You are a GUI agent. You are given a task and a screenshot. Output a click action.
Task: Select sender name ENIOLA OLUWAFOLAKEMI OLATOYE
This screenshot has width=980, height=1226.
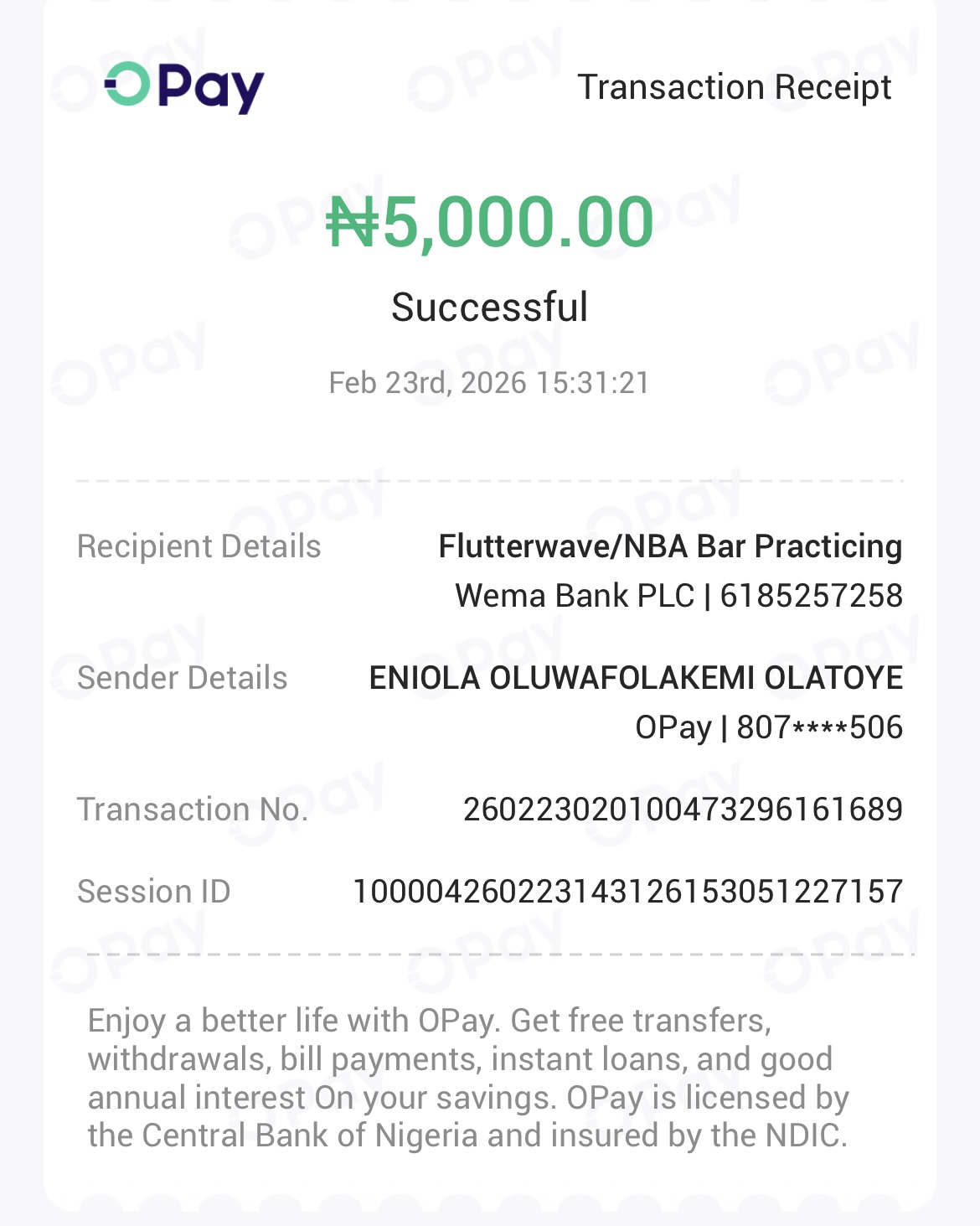[636, 678]
